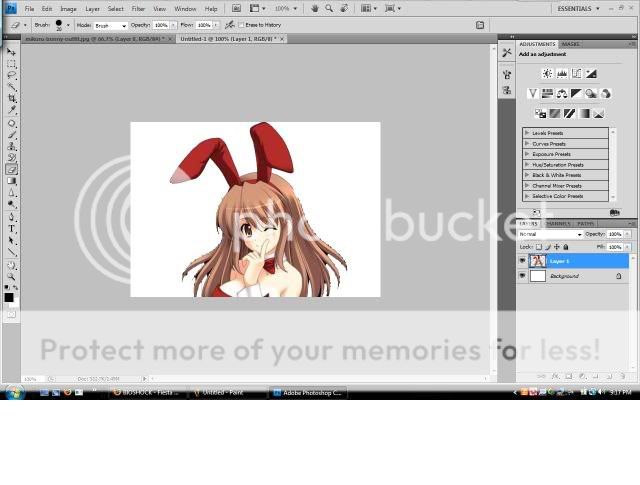Switch to the Channels tab
This screenshot has height=485, width=640.
pos(558,224)
